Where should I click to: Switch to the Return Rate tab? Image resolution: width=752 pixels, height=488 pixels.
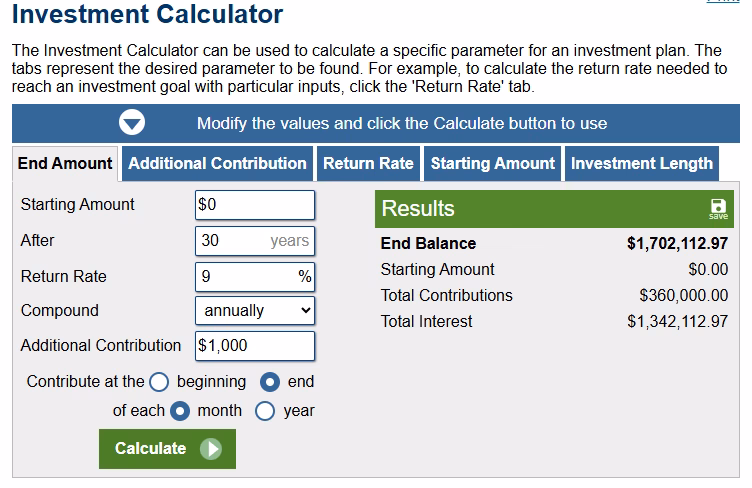pyautogui.click(x=368, y=163)
